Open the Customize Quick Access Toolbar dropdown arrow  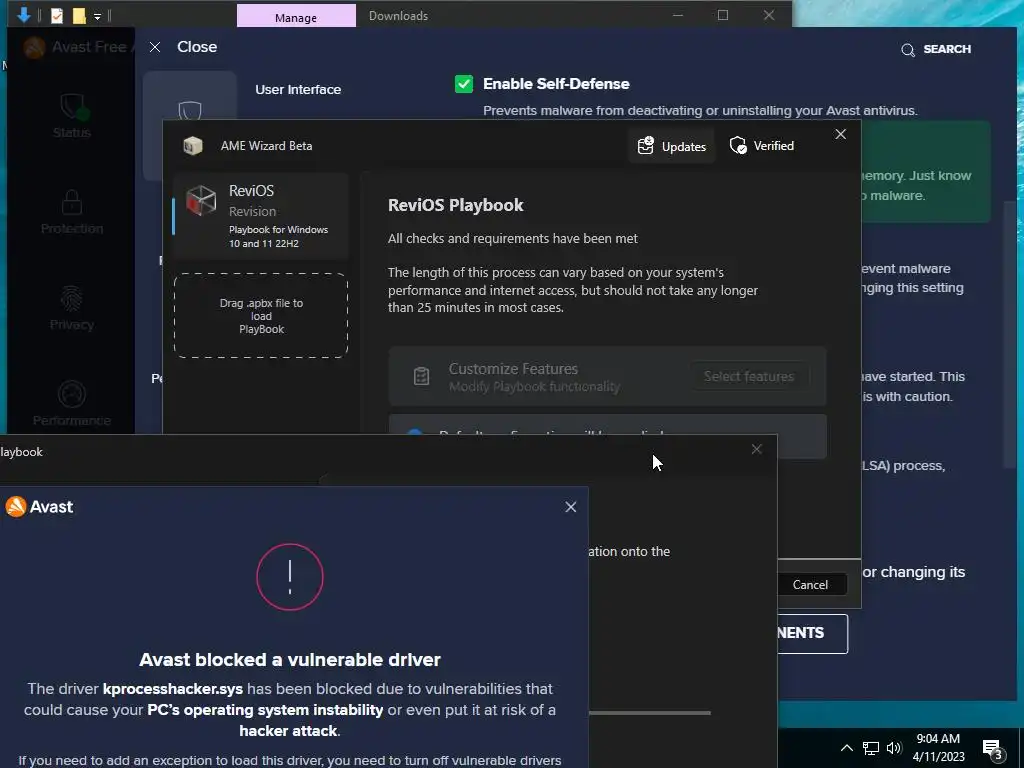(x=97, y=17)
